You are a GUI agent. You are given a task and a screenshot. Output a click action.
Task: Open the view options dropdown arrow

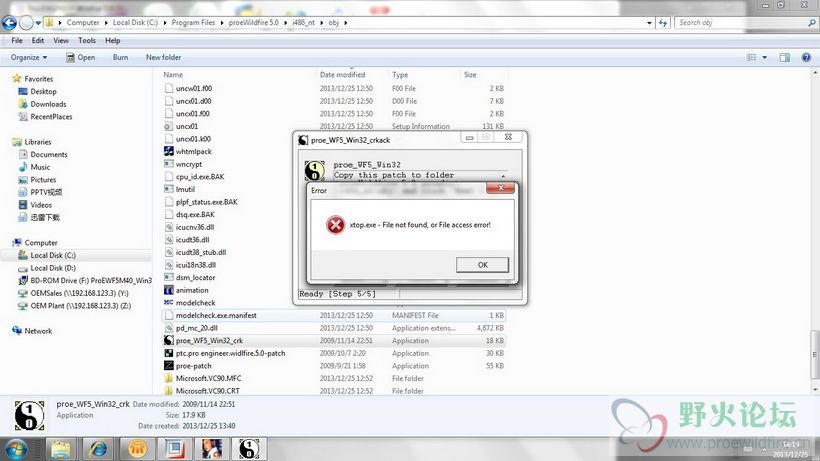765,57
